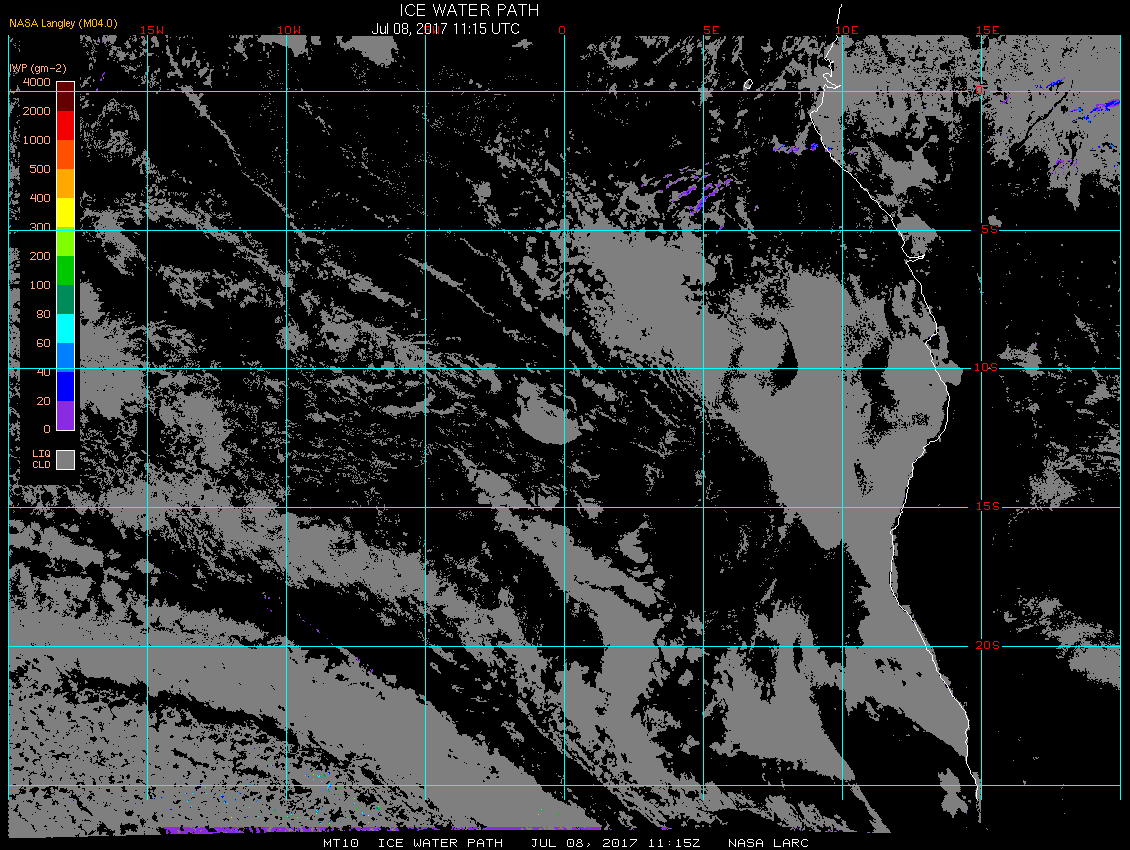Click the orange legend color band
This screenshot has width=1130, height=850.
pyautogui.click(x=66, y=183)
